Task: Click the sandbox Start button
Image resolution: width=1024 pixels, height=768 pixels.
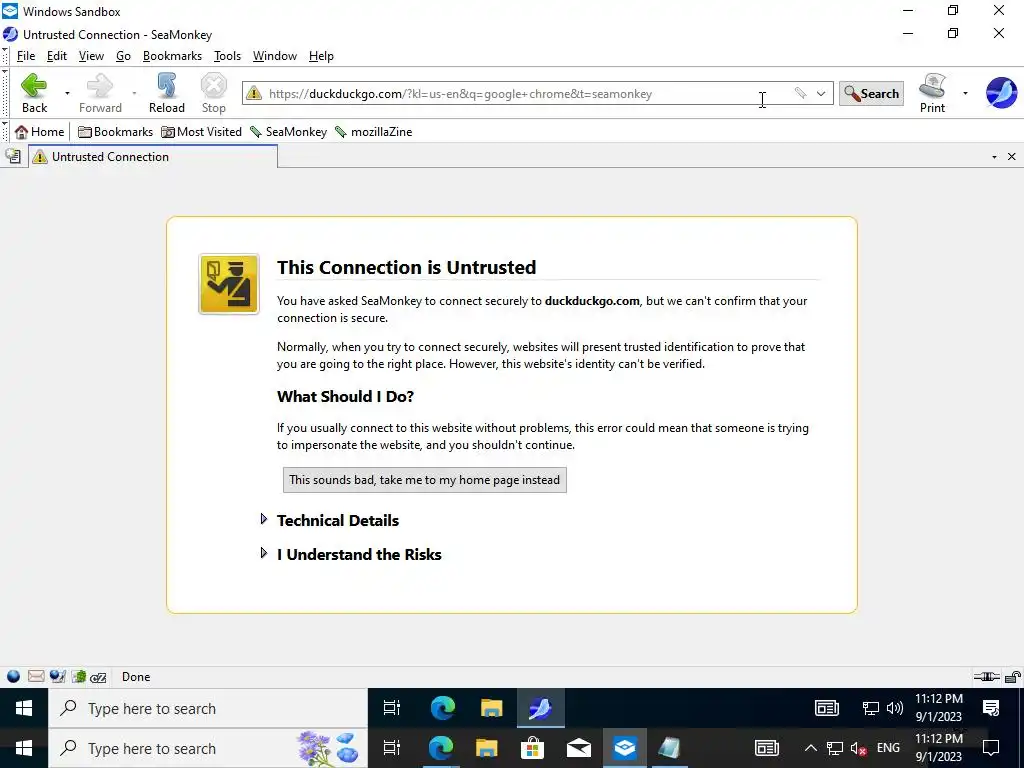Action: pyautogui.click(x=24, y=708)
